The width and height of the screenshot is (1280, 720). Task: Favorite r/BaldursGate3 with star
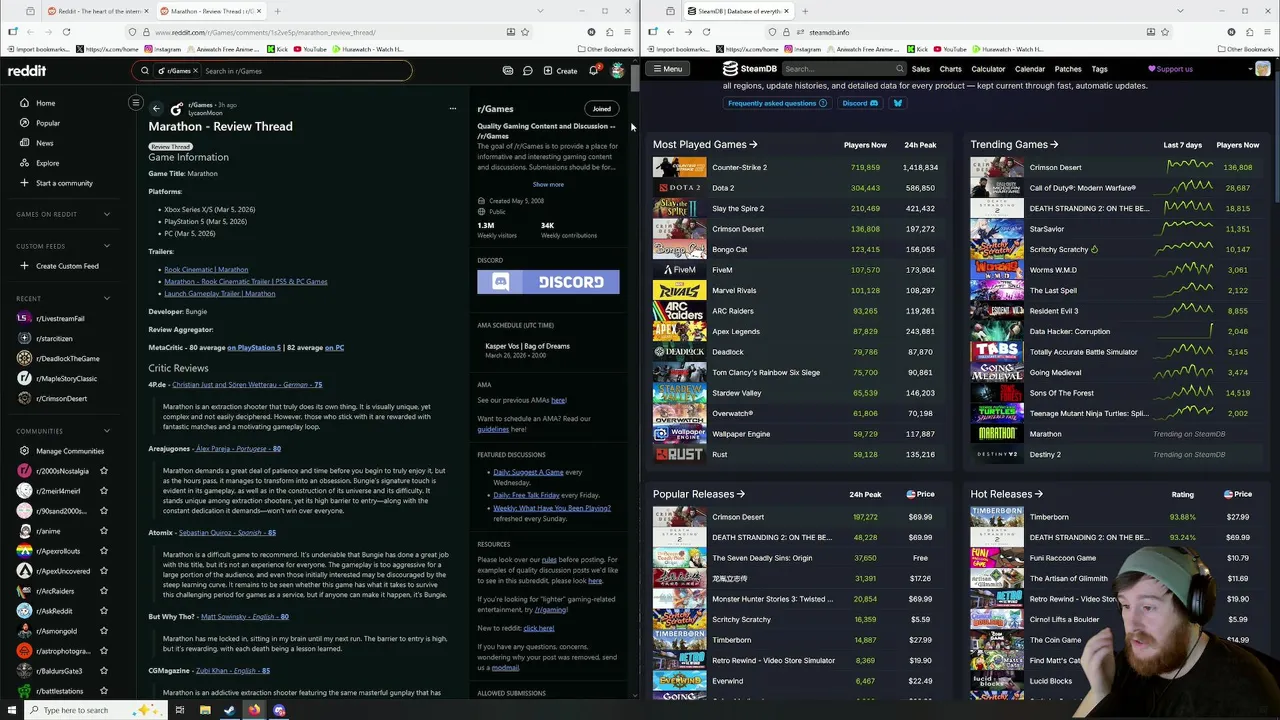[x=103, y=671]
